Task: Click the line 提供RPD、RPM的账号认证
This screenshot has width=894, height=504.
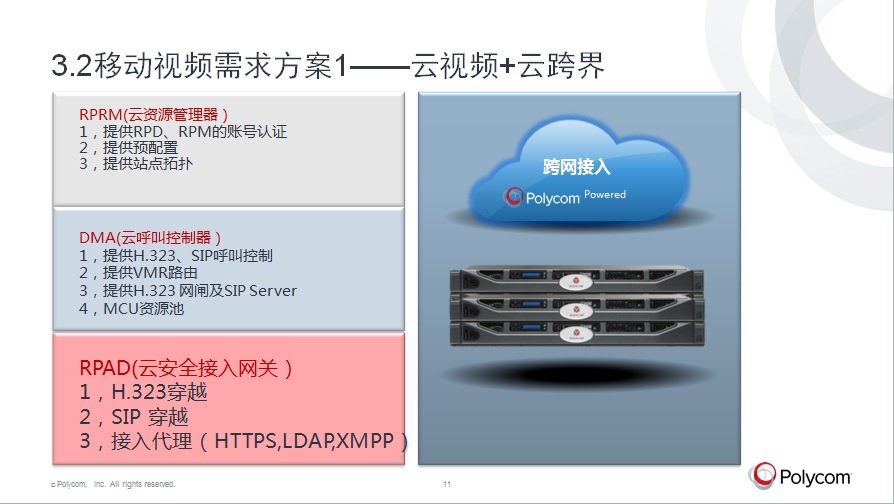Action: 183,132
